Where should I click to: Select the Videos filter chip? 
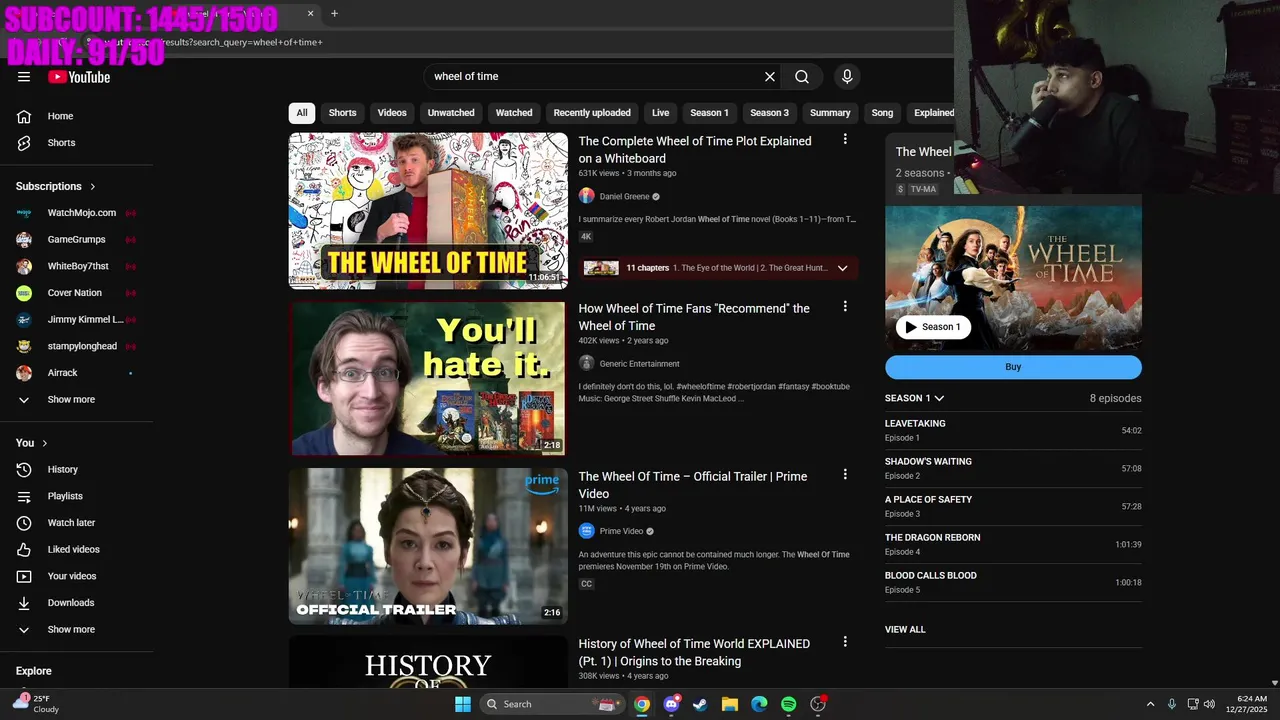pyautogui.click(x=392, y=113)
